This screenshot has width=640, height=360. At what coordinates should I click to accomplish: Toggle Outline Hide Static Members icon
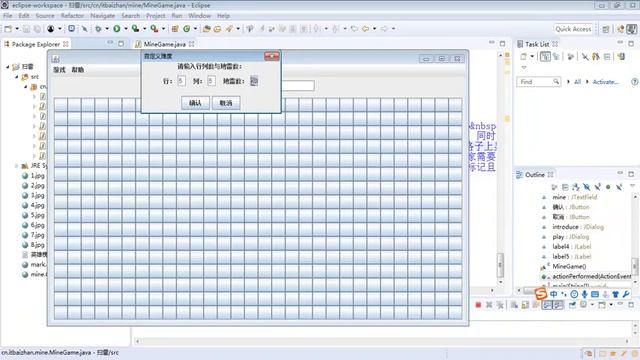598,187
